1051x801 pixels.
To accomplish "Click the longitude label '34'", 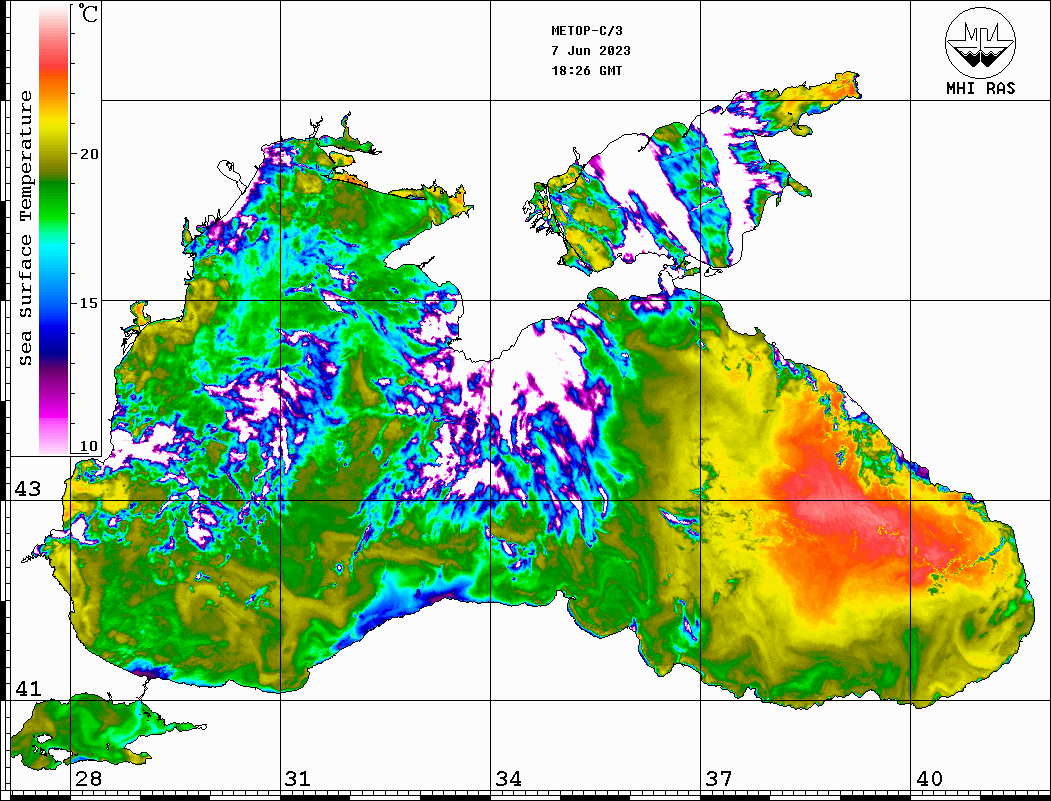I will tap(509, 779).
